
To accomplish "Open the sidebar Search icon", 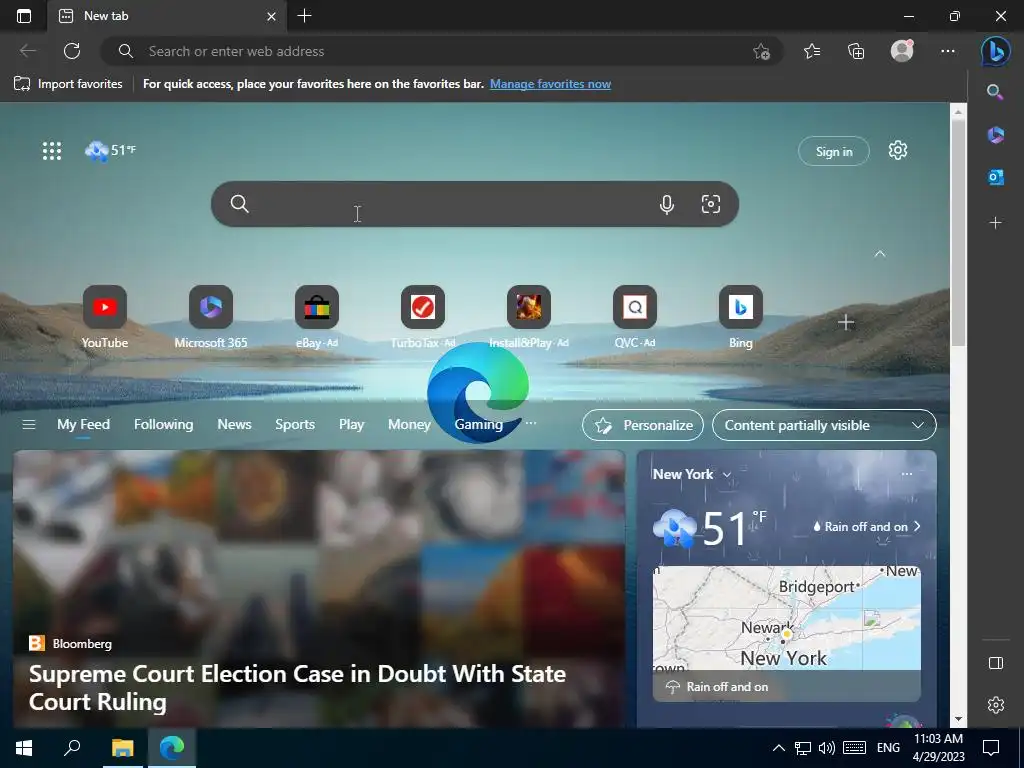I will (x=995, y=92).
